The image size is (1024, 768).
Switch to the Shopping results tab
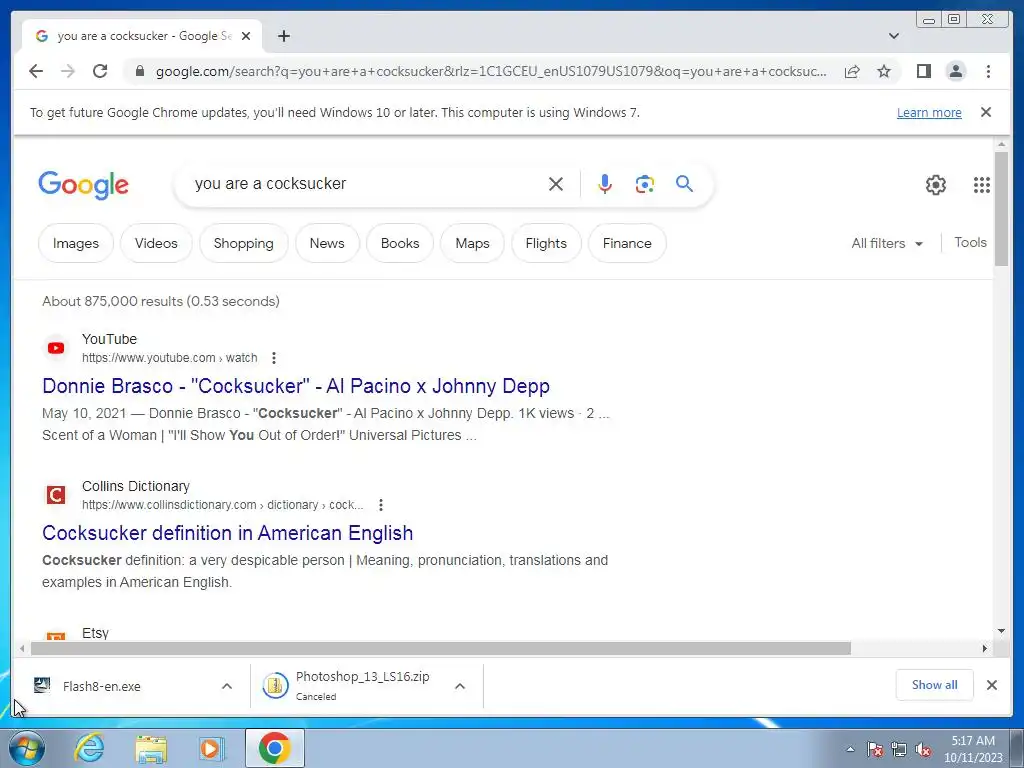[244, 243]
